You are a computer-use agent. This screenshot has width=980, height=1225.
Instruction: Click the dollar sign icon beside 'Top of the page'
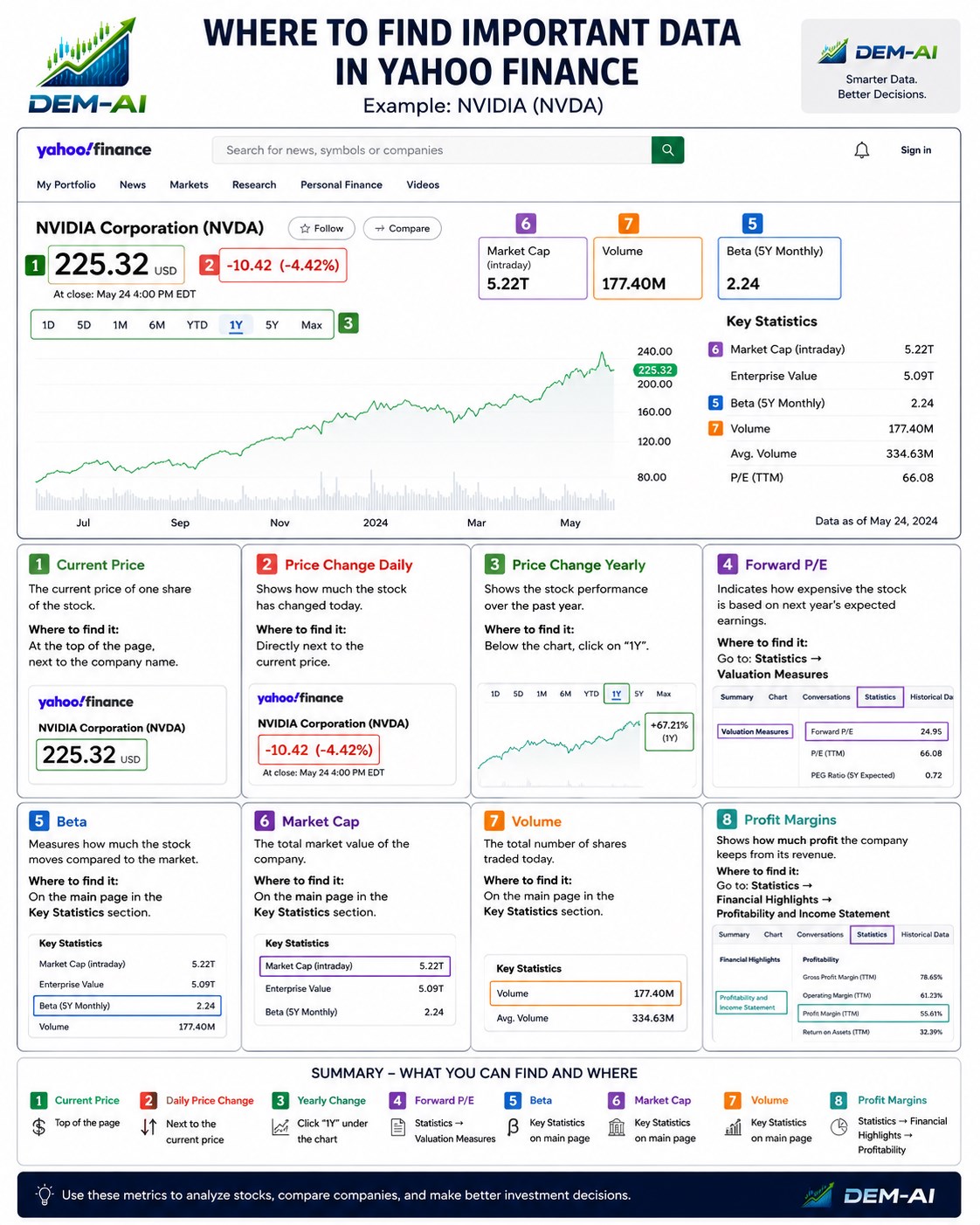(x=38, y=1127)
